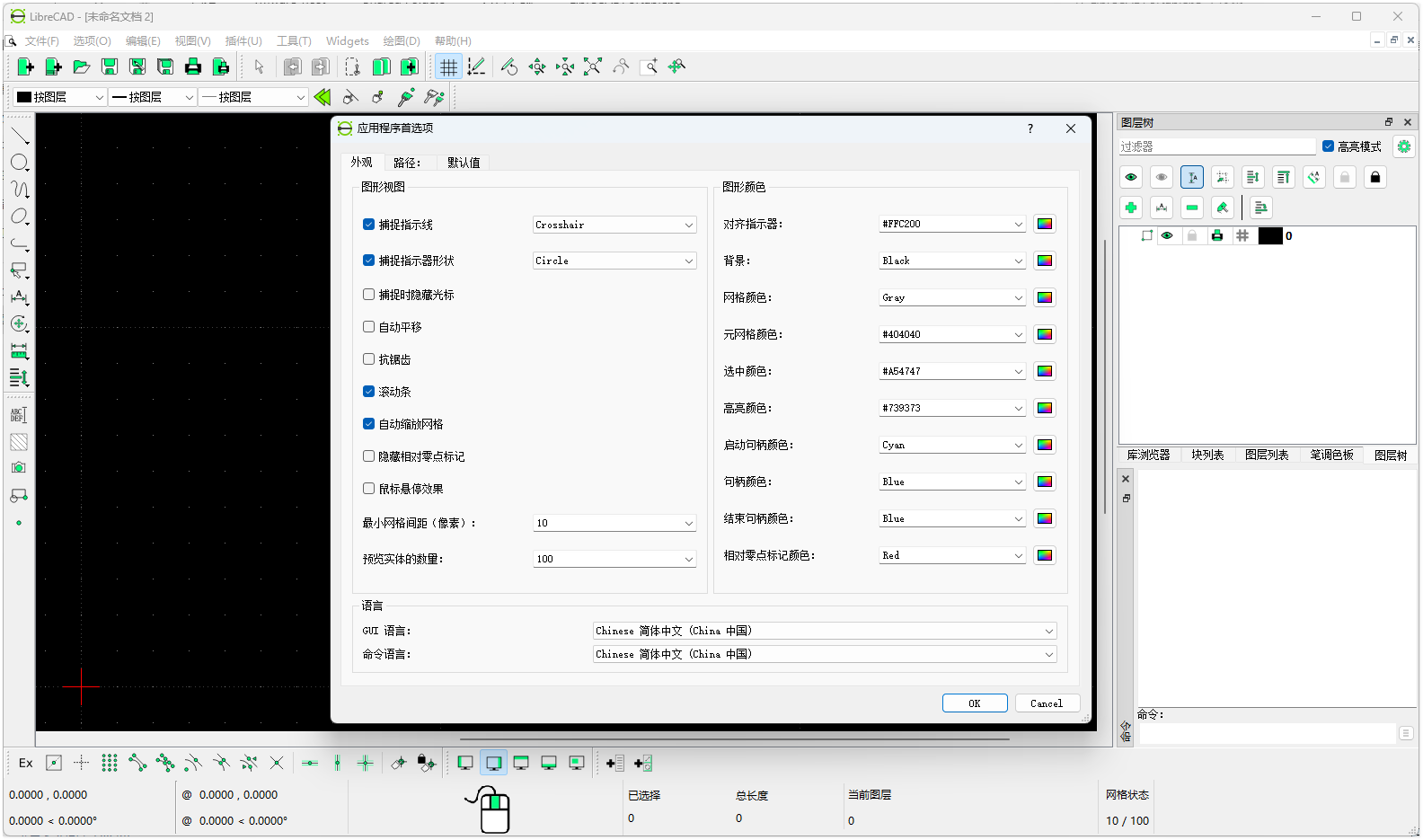The height and width of the screenshot is (840, 1423).
Task: Check the 隐藏相对零点标记 checkbox
Action: 368,456
